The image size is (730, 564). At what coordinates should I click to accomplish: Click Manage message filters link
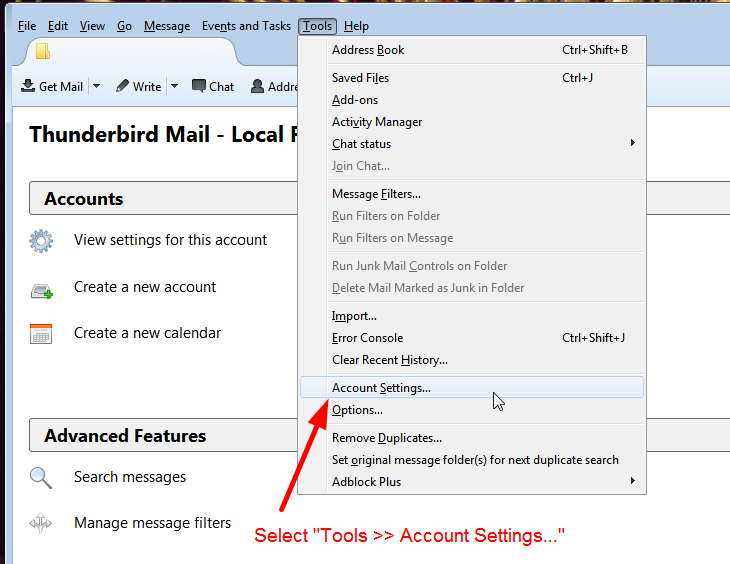point(153,523)
